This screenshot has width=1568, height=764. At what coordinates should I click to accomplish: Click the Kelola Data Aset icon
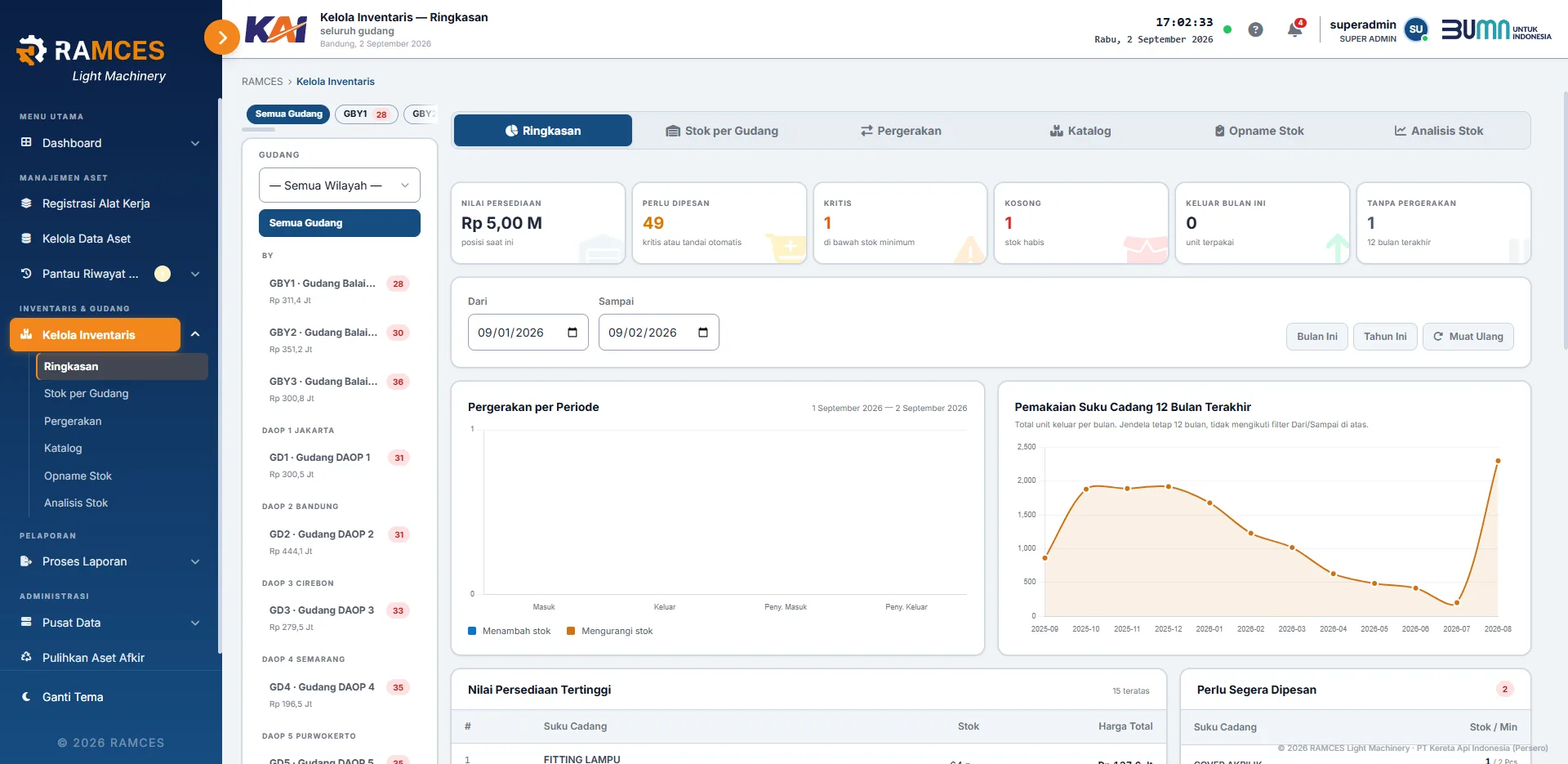(x=26, y=239)
